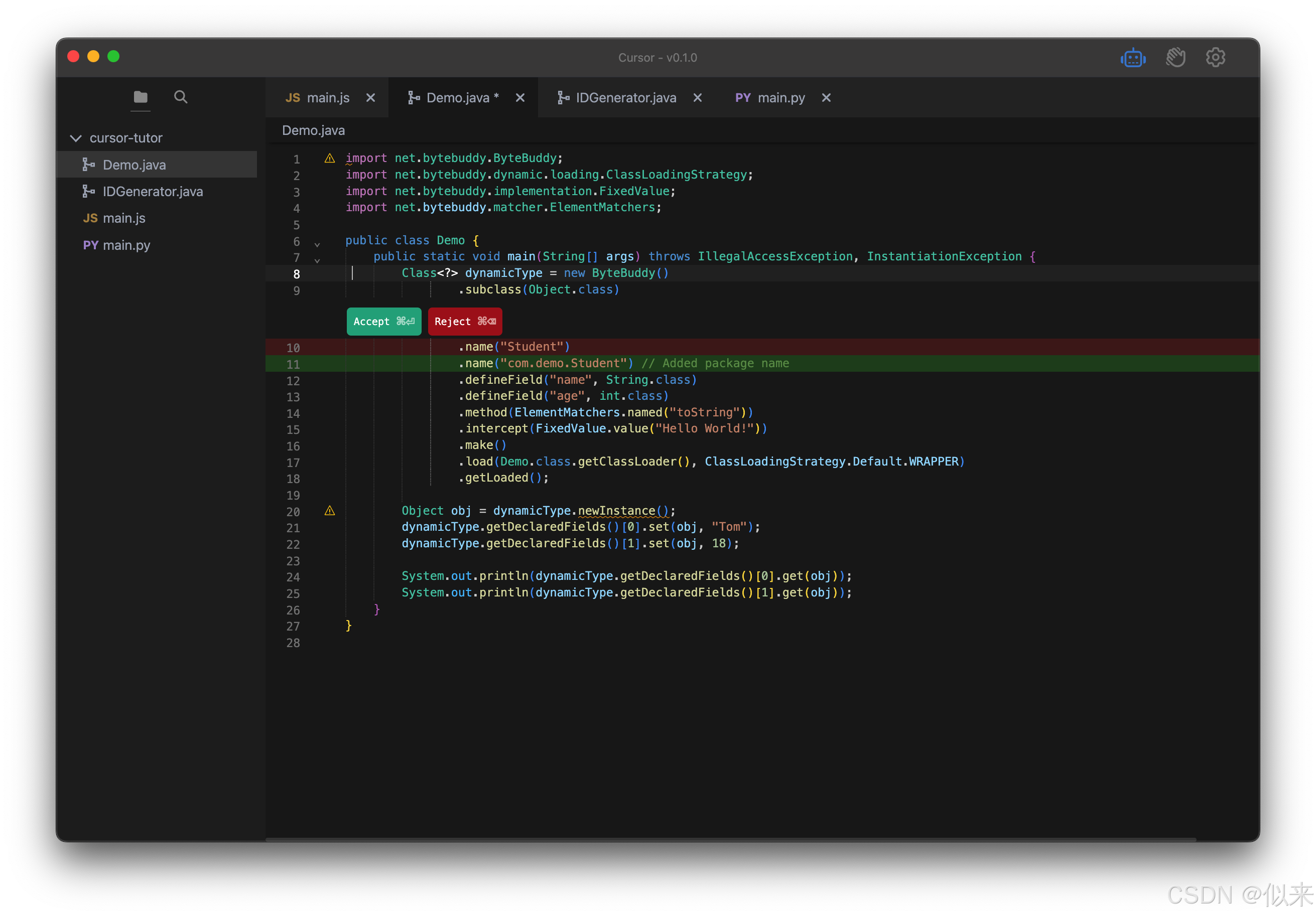
Task: Click the warning icon on line 1
Action: (330, 158)
